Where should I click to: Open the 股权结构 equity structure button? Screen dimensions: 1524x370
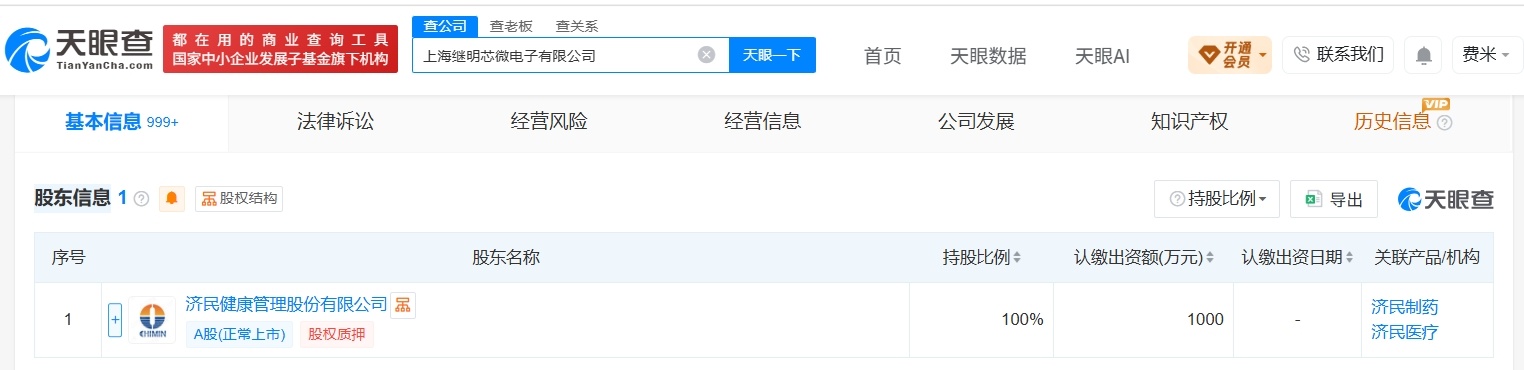point(239,198)
